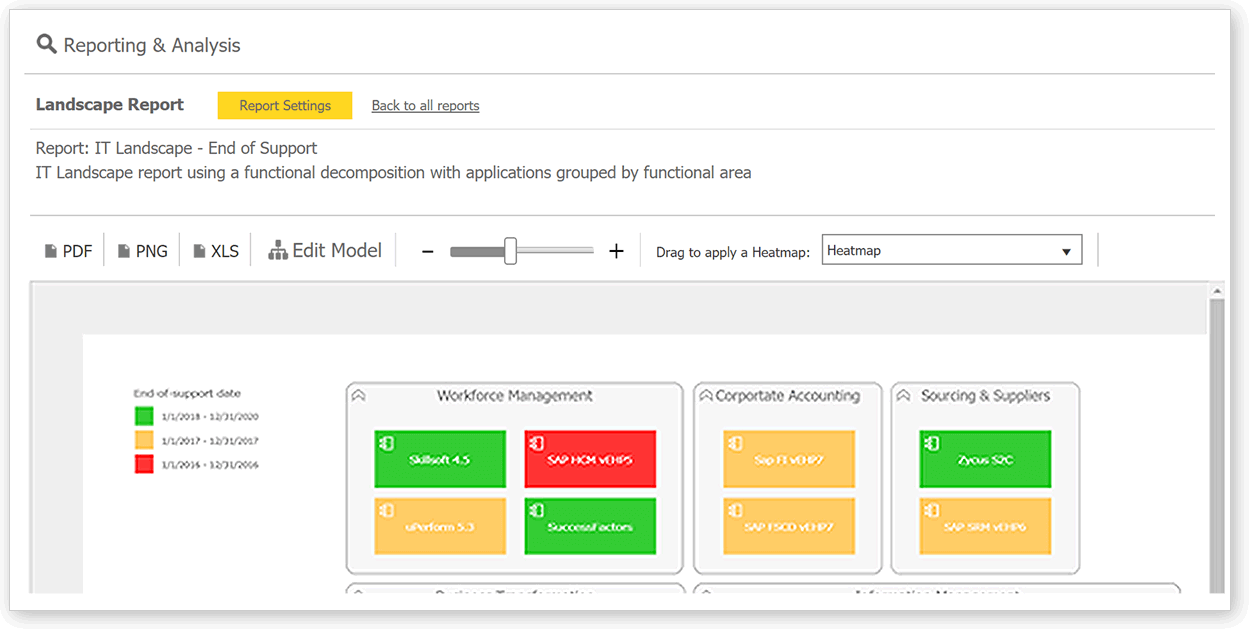Click the minus icon to zoom out
The width and height of the screenshot is (1249, 629).
(428, 250)
